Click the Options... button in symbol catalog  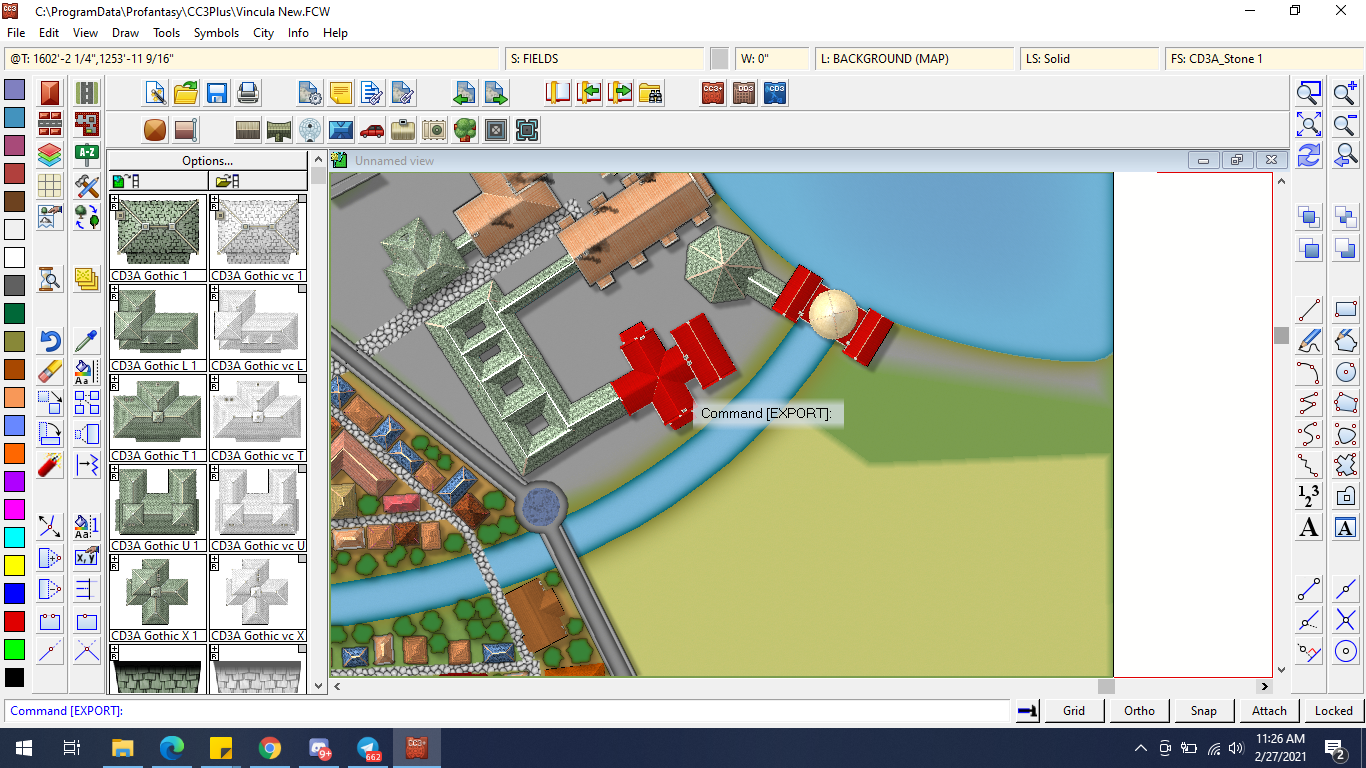click(208, 161)
